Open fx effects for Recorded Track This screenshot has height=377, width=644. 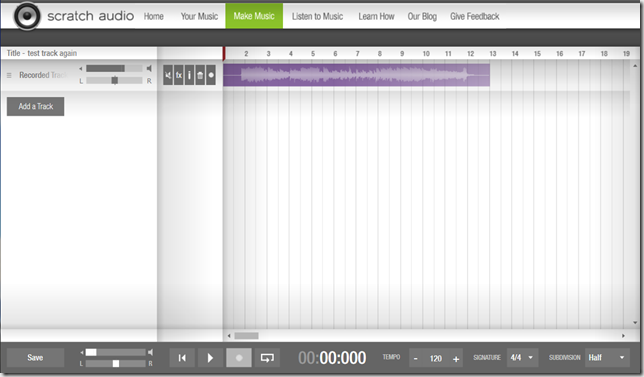pyautogui.click(x=179, y=75)
